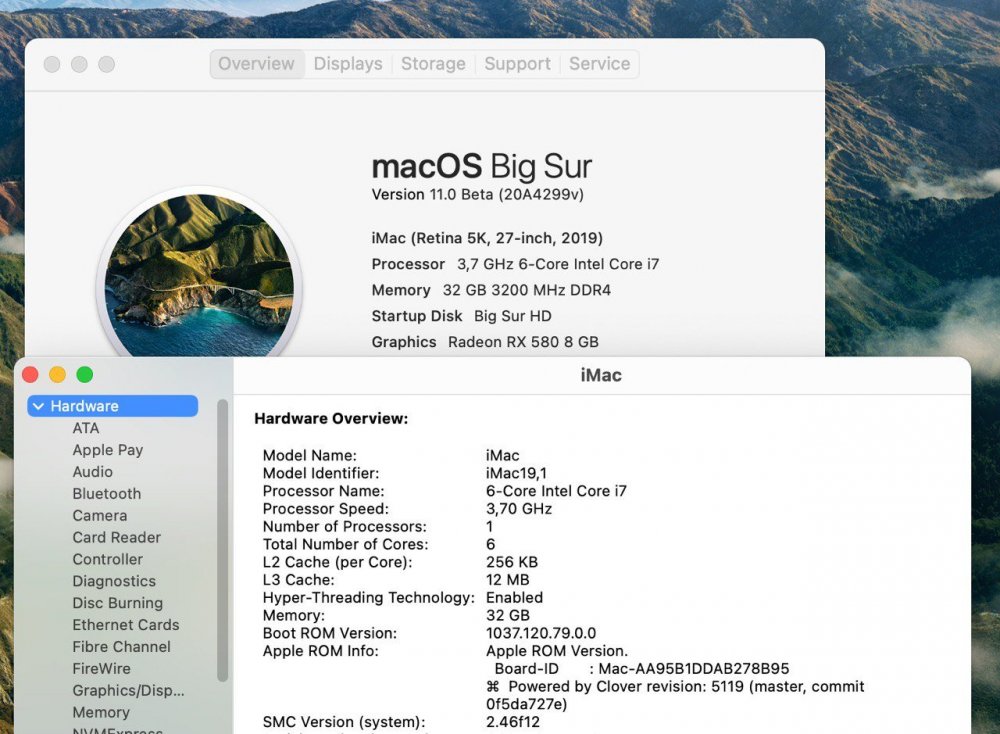Open the Displays tab
Image resolution: width=1000 pixels, height=734 pixels.
348,64
